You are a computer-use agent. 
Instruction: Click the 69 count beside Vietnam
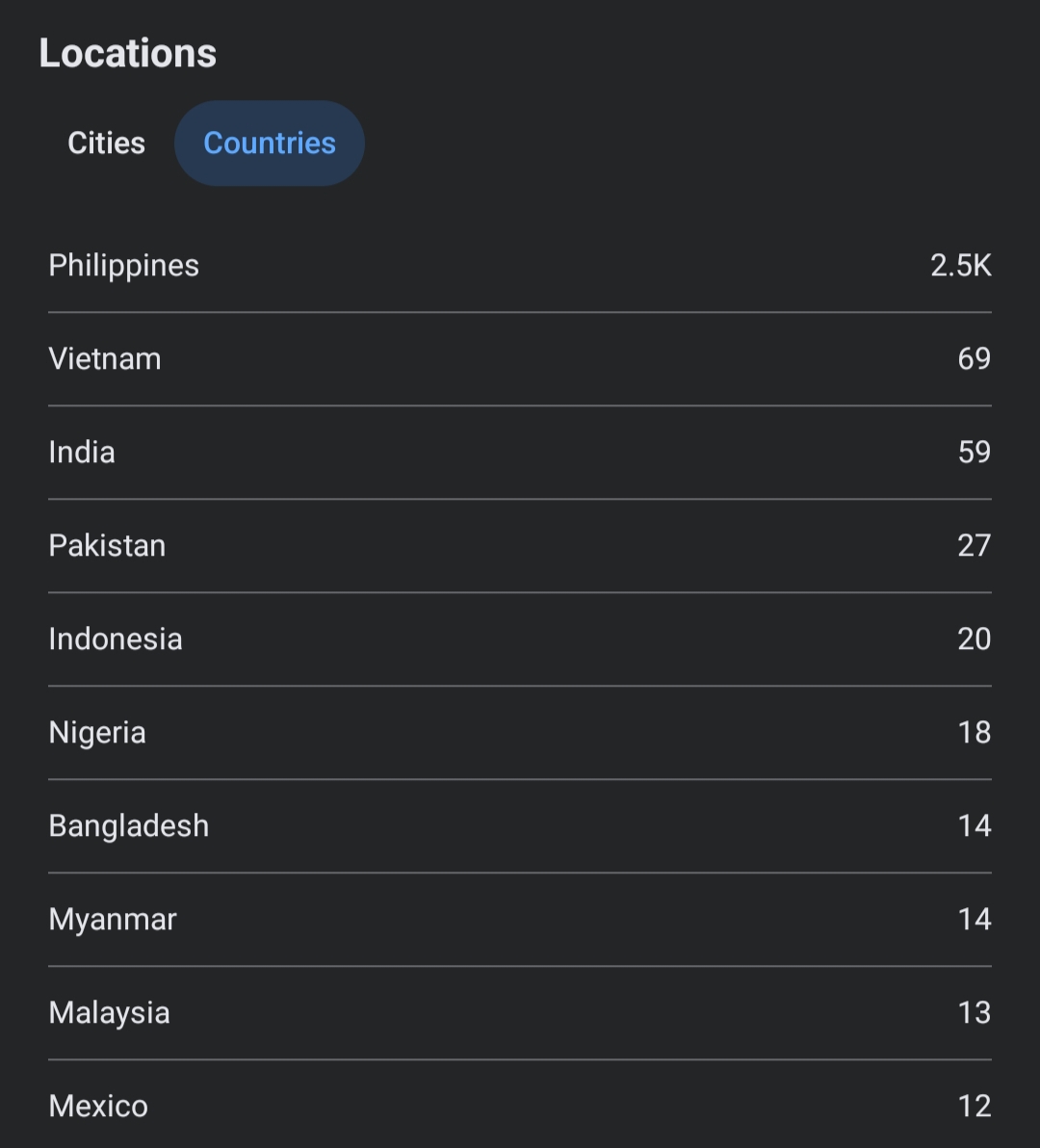975,358
